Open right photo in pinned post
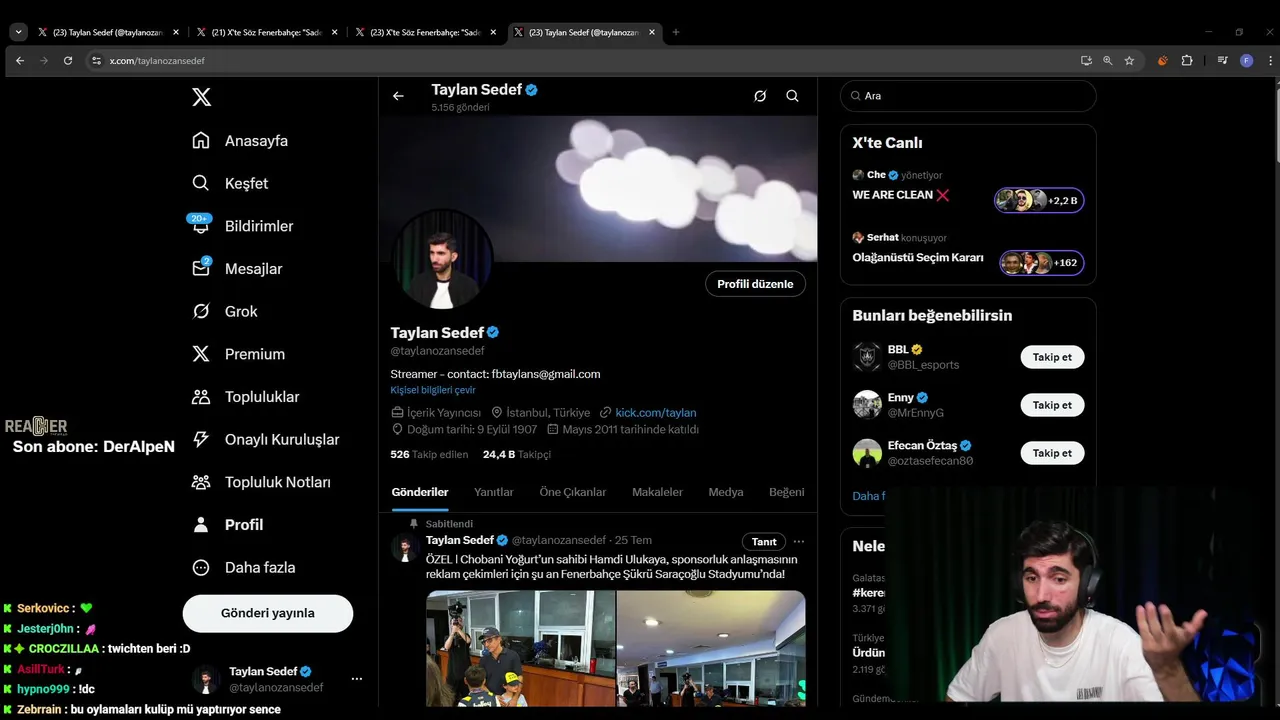1280x720 pixels. [x=711, y=648]
